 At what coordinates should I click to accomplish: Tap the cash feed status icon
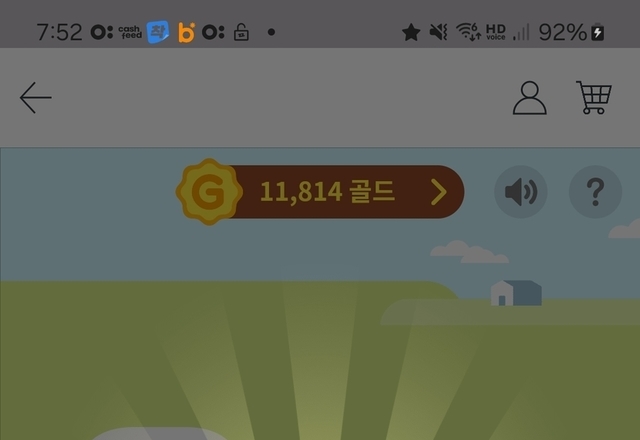(x=130, y=32)
